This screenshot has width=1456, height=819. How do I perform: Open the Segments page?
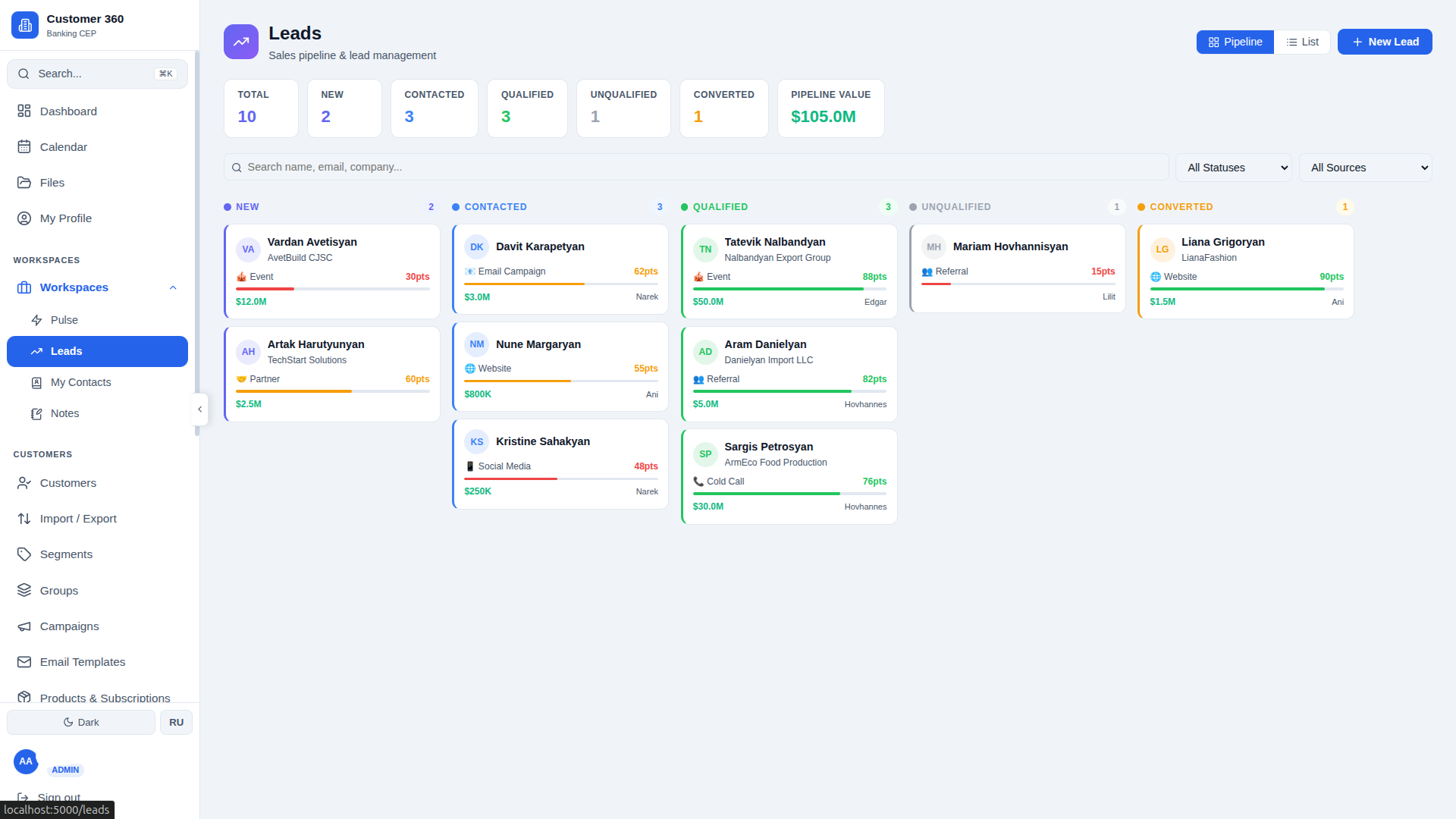pos(97,554)
